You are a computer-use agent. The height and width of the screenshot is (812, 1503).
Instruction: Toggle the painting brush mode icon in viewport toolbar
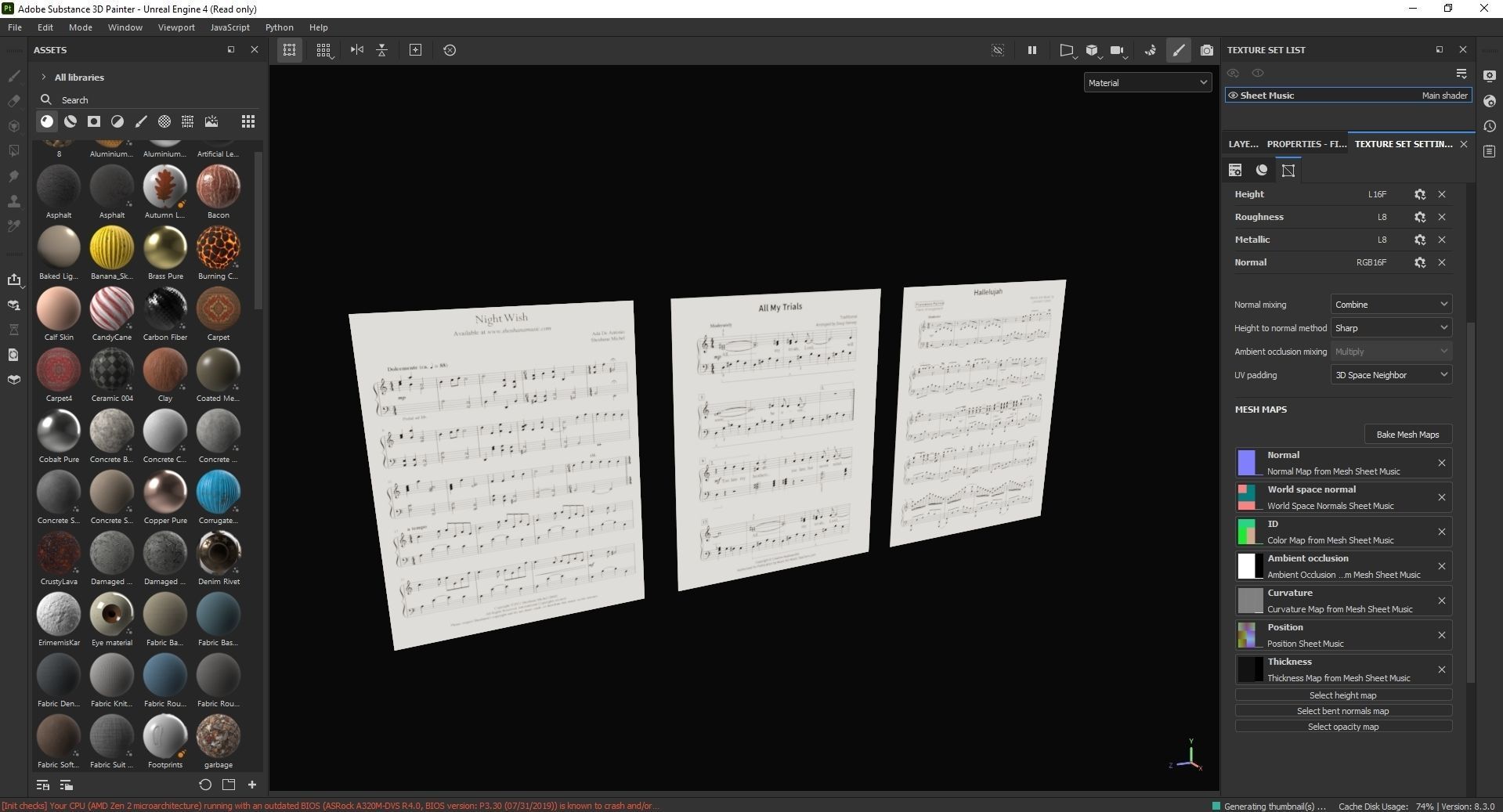[1179, 50]
